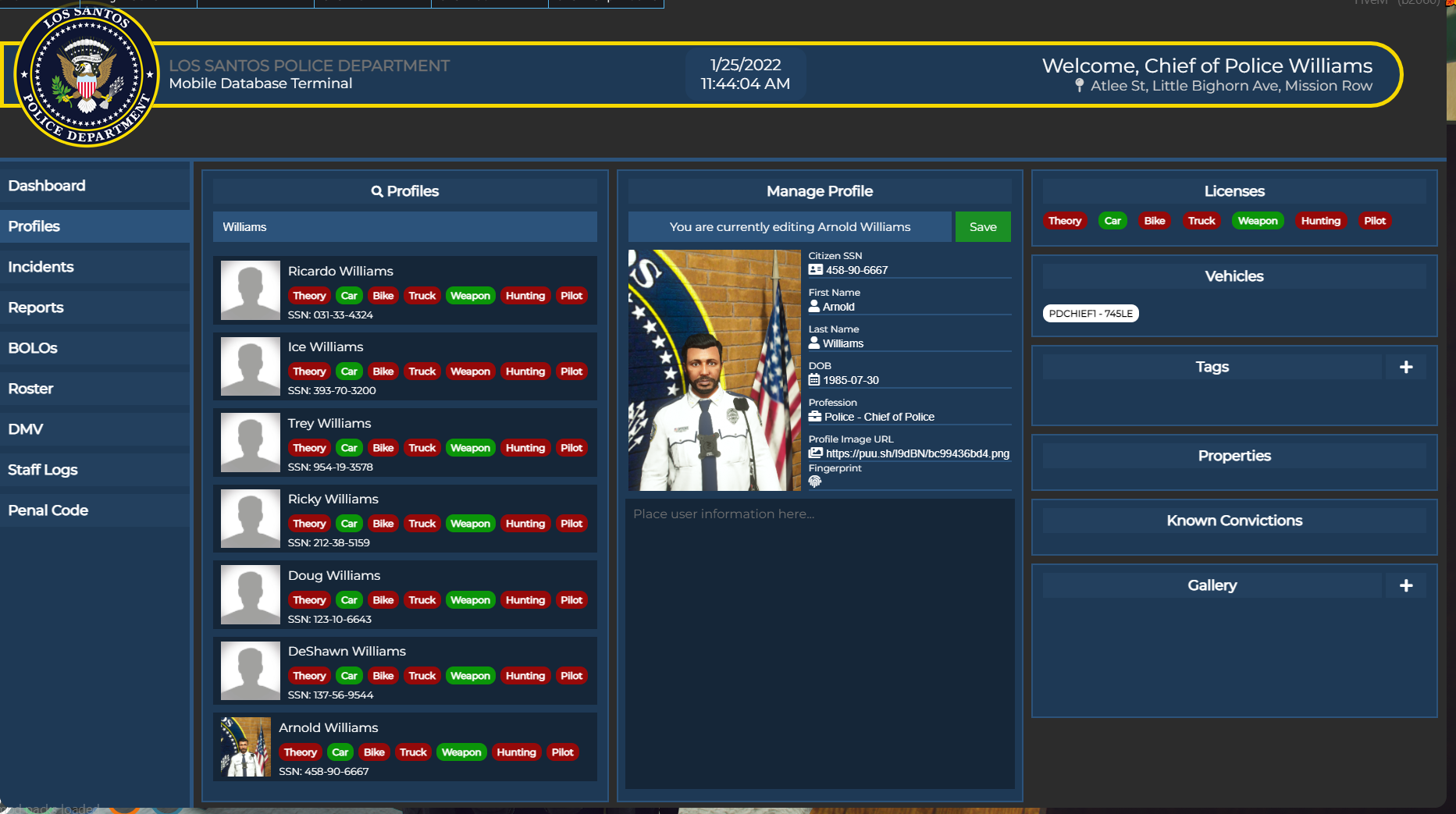Click the Weapon badge on Ice Williams
The height and width of the screenshot is (814, 1456).
(470, 371)
